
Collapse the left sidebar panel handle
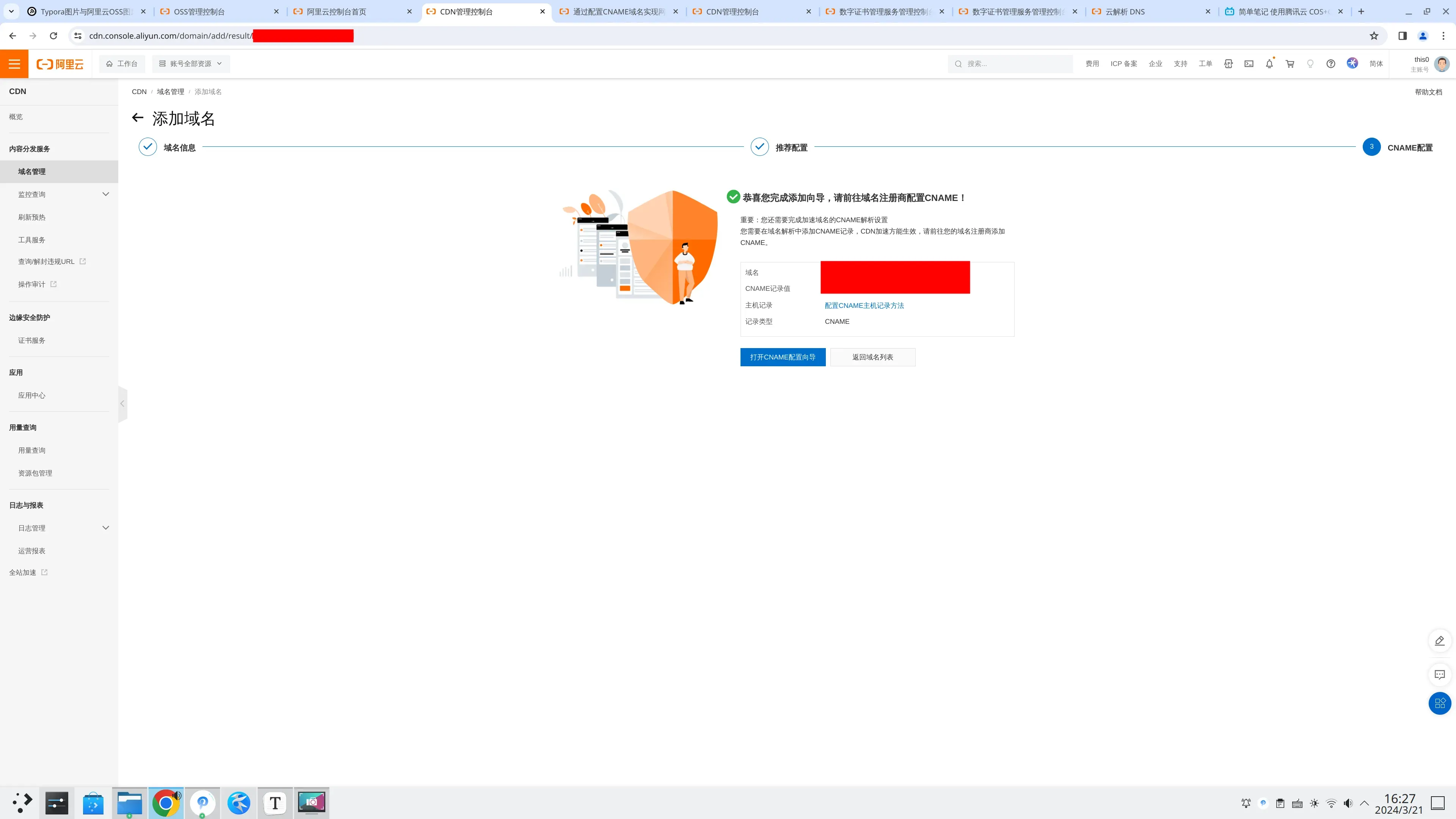pos(122,403)
